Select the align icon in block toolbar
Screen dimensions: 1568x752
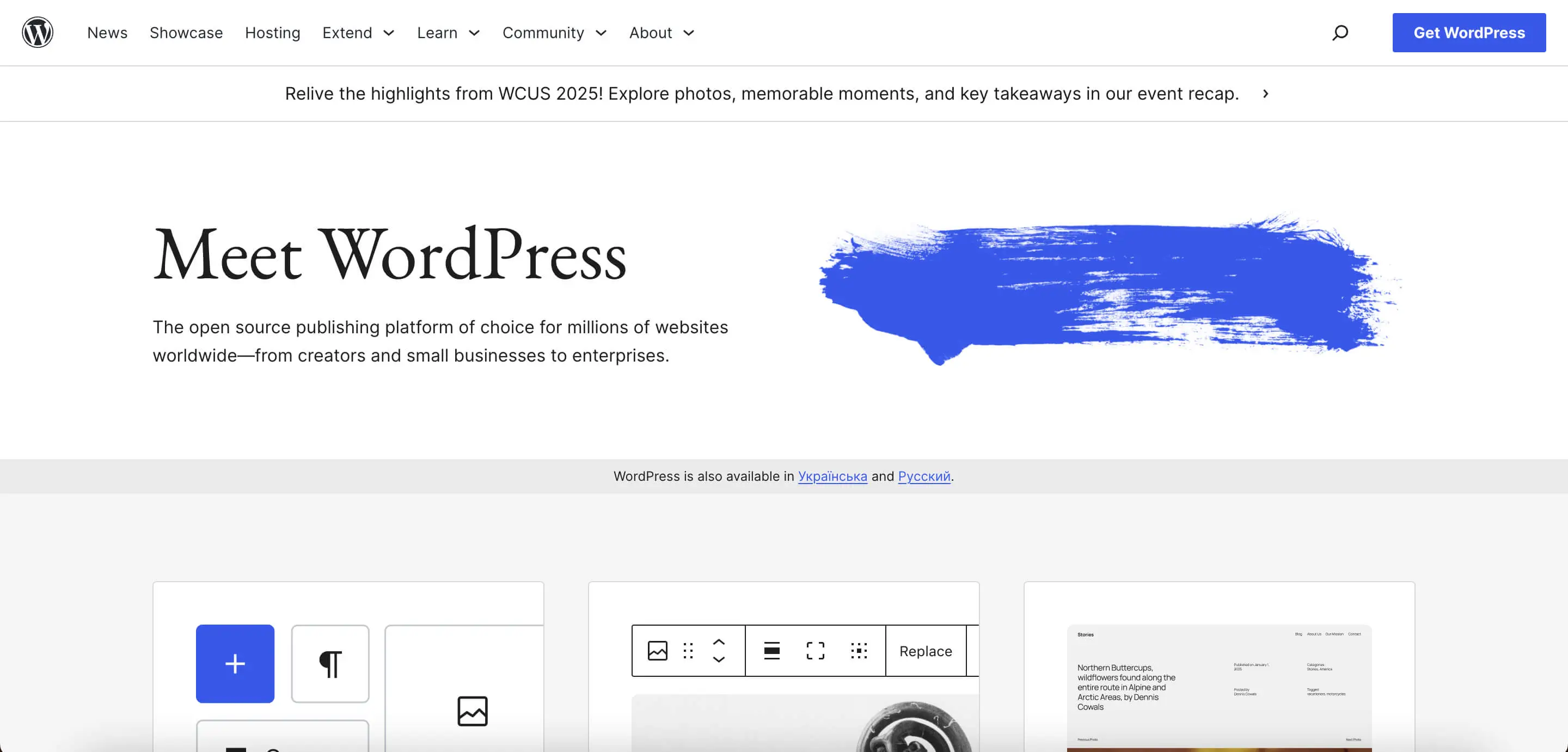(x=772, y=650)
